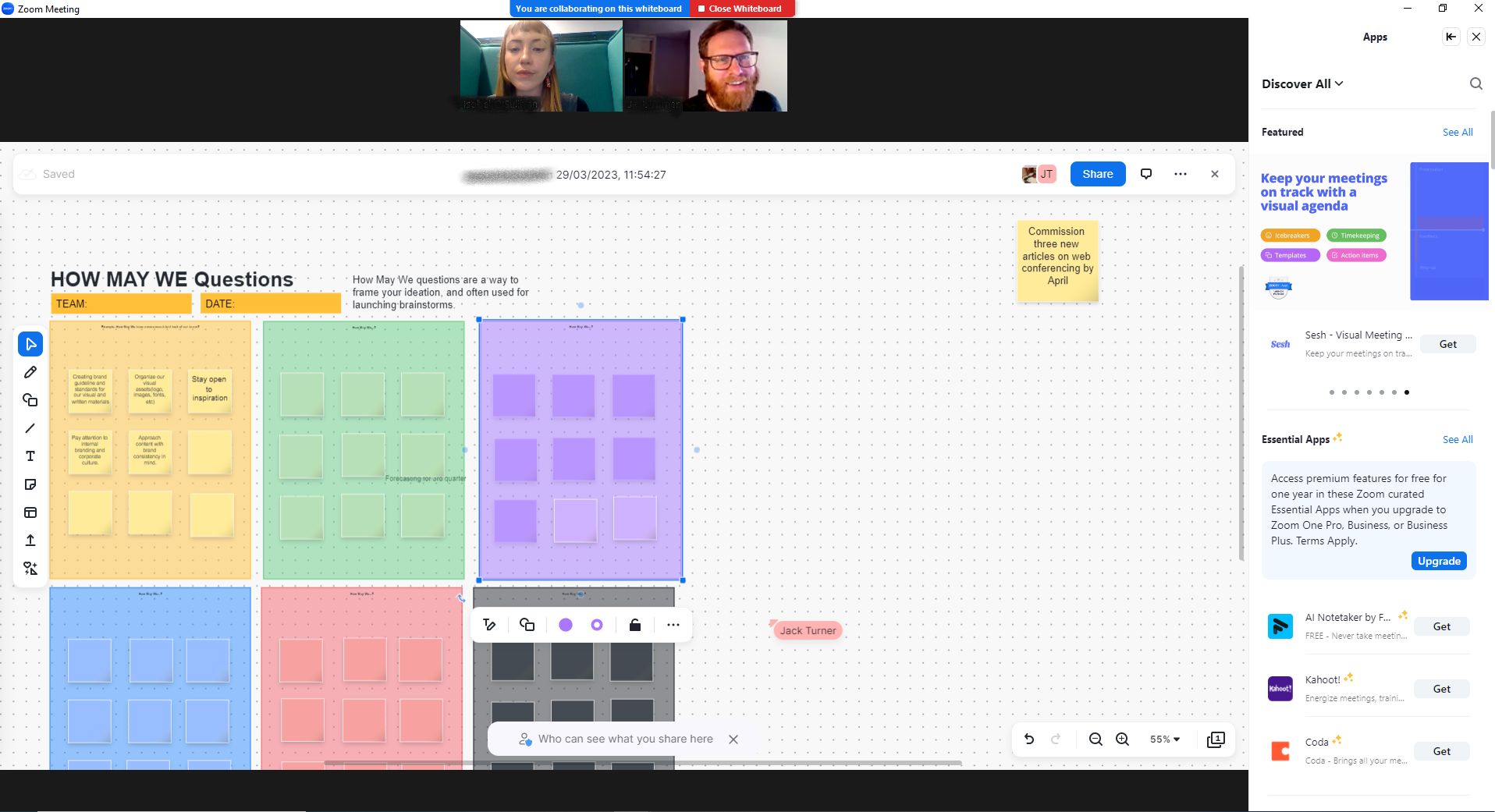Viewport: 1495px width, 812px height.
Task: Open the templates tool
Action: (30, 512)
